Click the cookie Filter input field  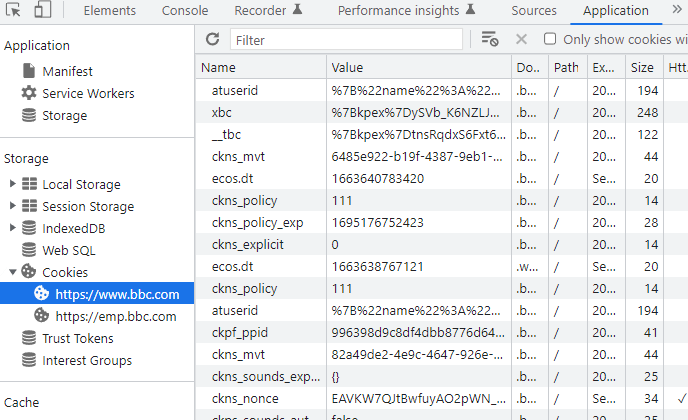pyautogui.click(x=346, y=40)
